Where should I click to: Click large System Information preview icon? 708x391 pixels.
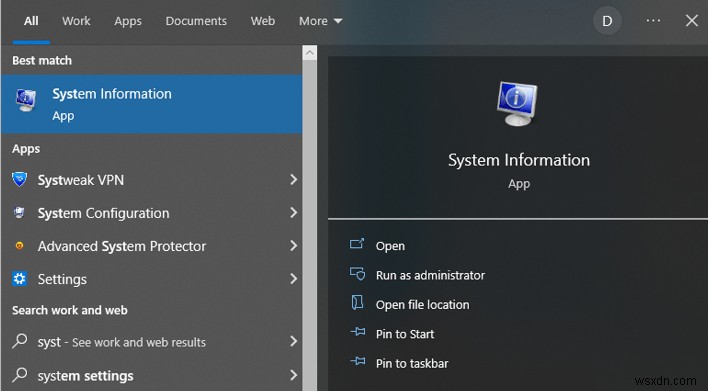517,103
